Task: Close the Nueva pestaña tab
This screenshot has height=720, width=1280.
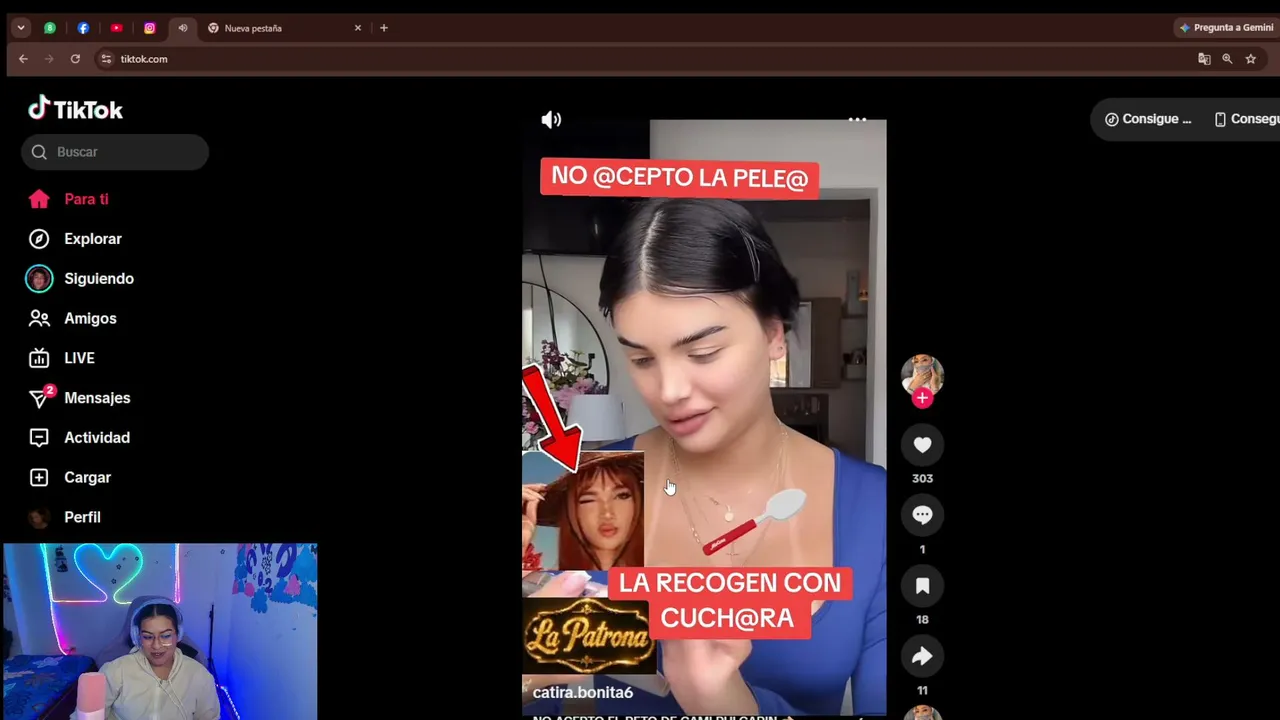Action: pyautogui.click(x=358, y=28)
